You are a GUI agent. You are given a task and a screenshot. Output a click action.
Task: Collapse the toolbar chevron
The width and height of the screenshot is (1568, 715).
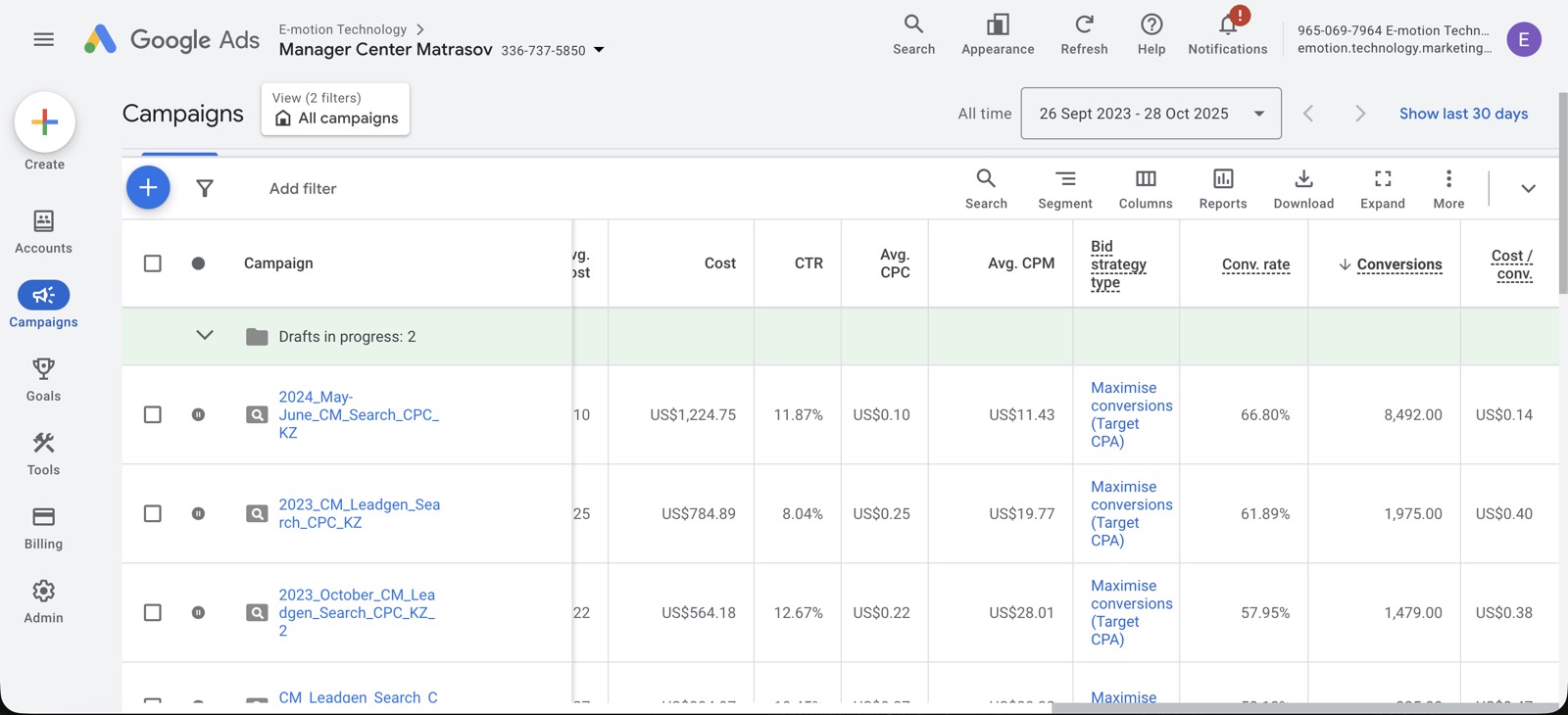(x=1528, y=188)
